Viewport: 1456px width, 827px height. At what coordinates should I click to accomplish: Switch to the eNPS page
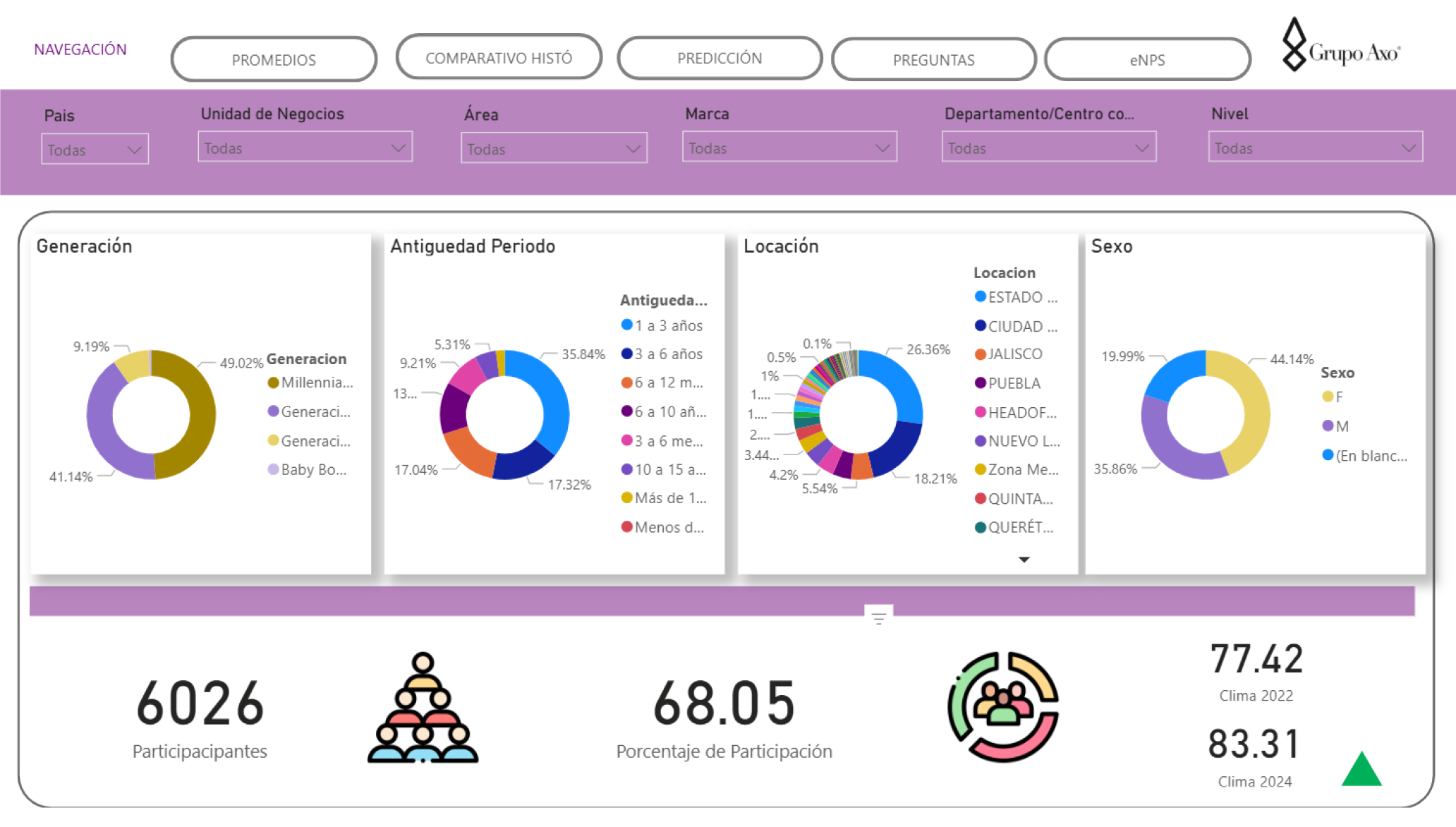[1147, 60]
